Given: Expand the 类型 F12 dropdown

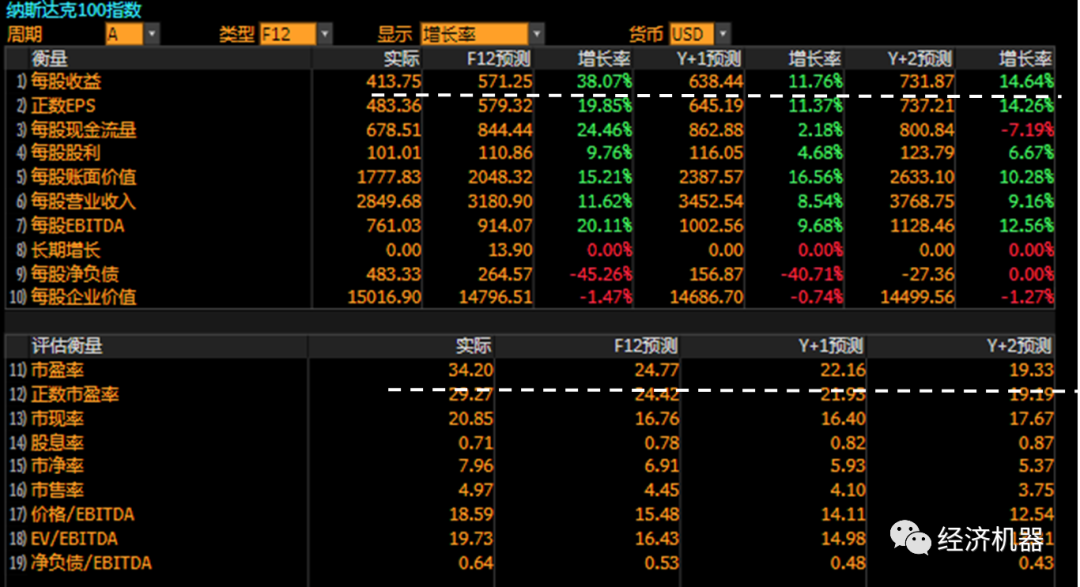Looking at the screenshot, I should (324, 34).
